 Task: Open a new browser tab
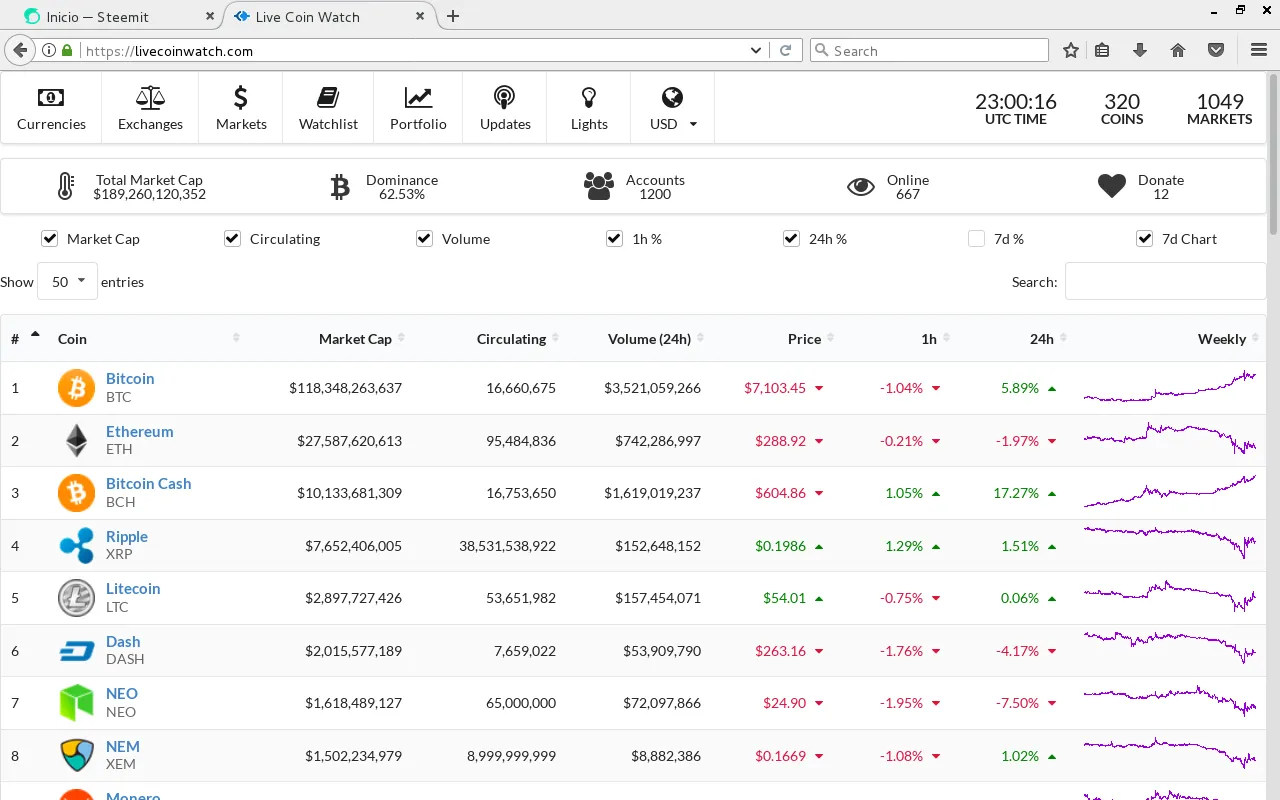(453, 16)
